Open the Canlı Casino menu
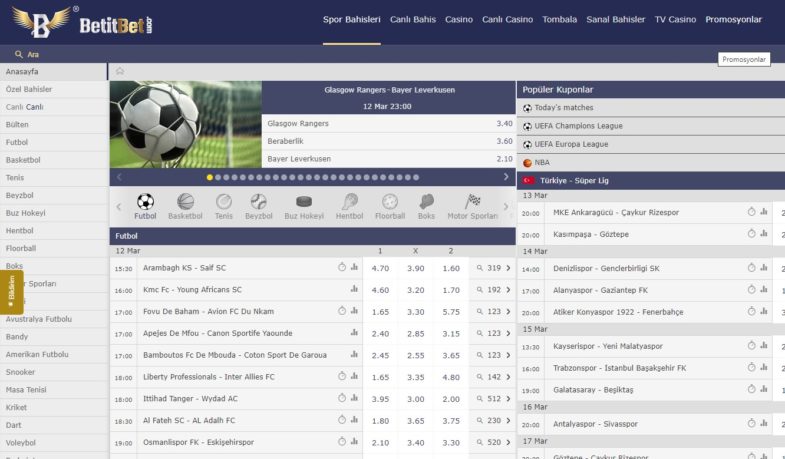The image size is (785, 459). coord(507,19)
